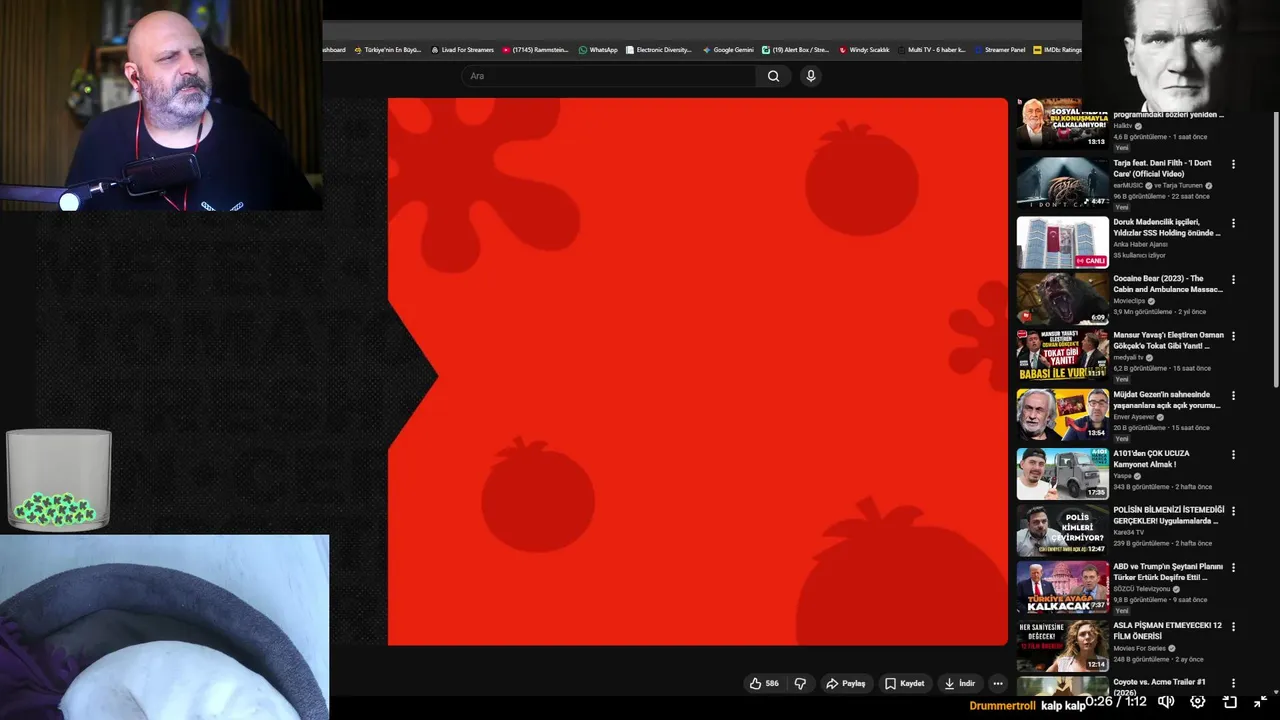The image size is (1280, 720).
Task: Click the search magnifier icon
Action: point(773,76)
